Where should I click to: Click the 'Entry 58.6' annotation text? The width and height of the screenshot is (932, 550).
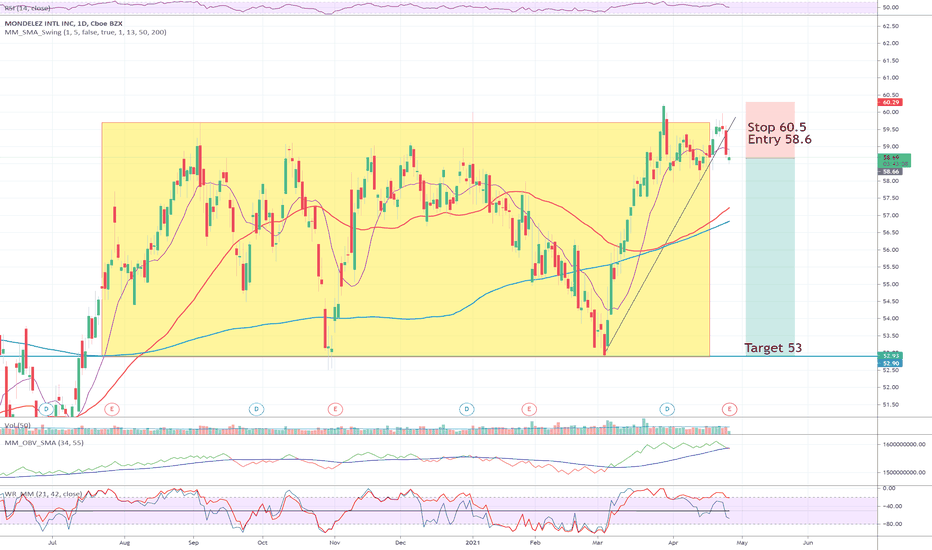click(779, 139)
